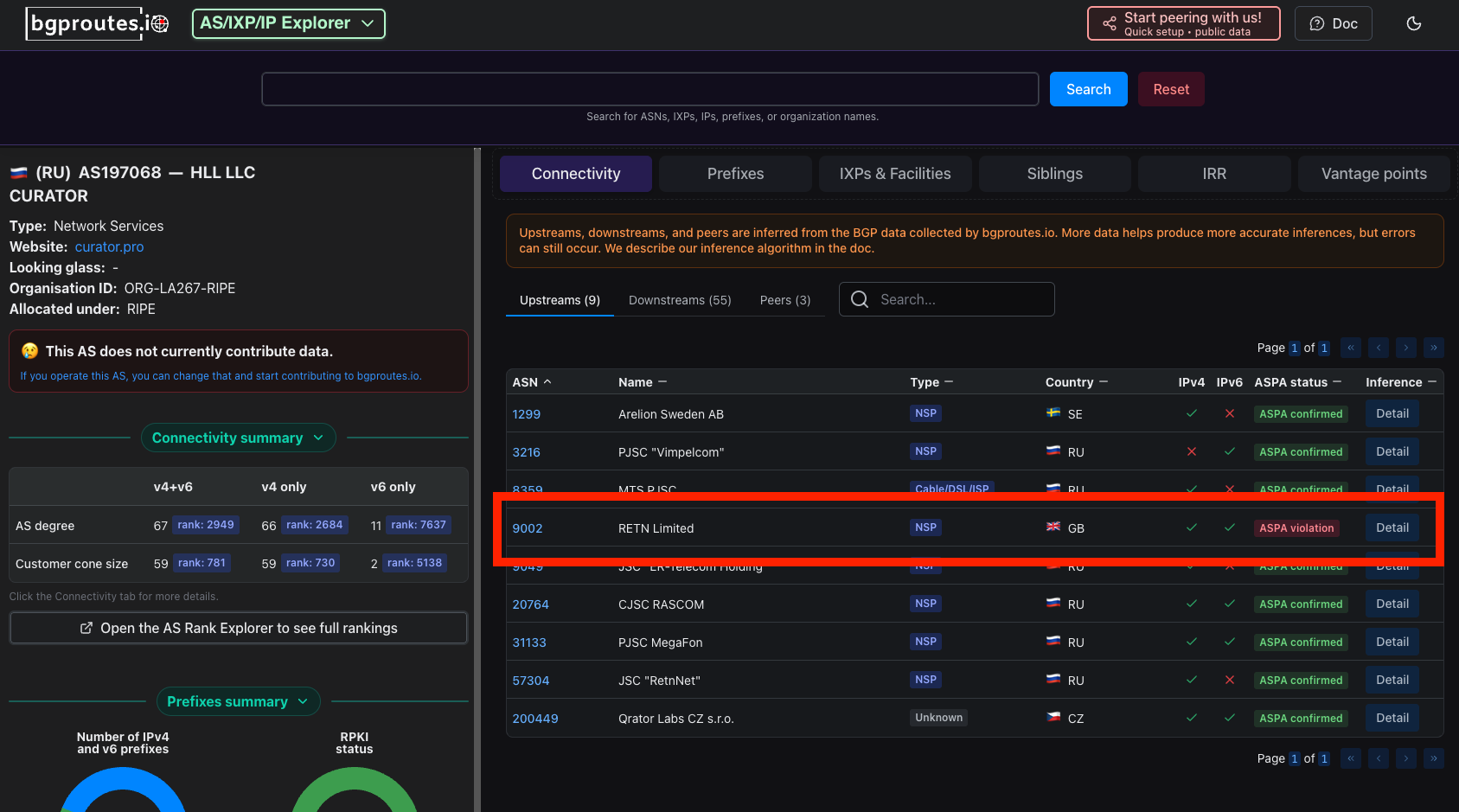Open the curator.pro website link
The height and width of the screenshot is (812, 1459).
[109, 246]
